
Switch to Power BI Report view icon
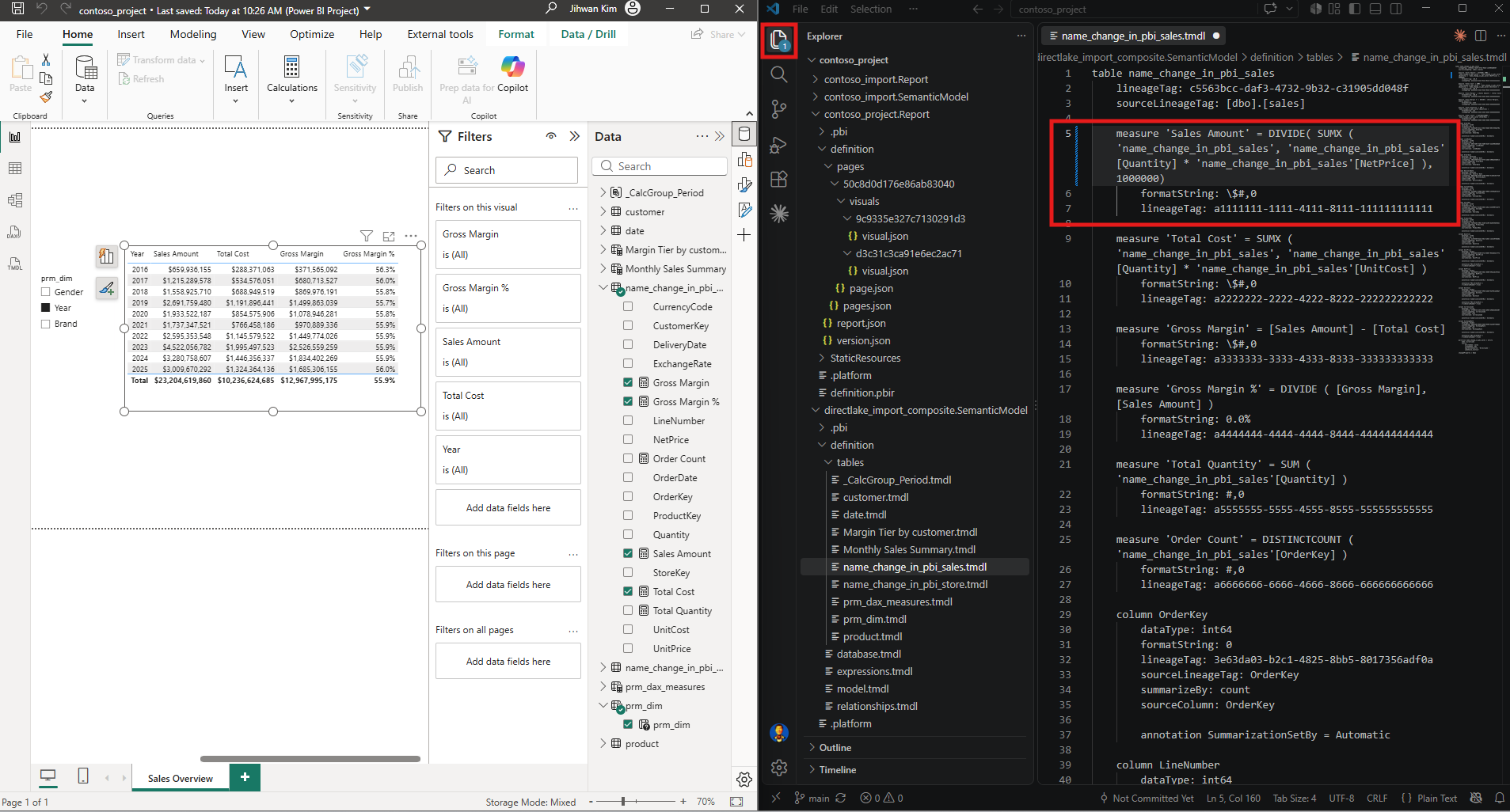click(x=15, y=137)
